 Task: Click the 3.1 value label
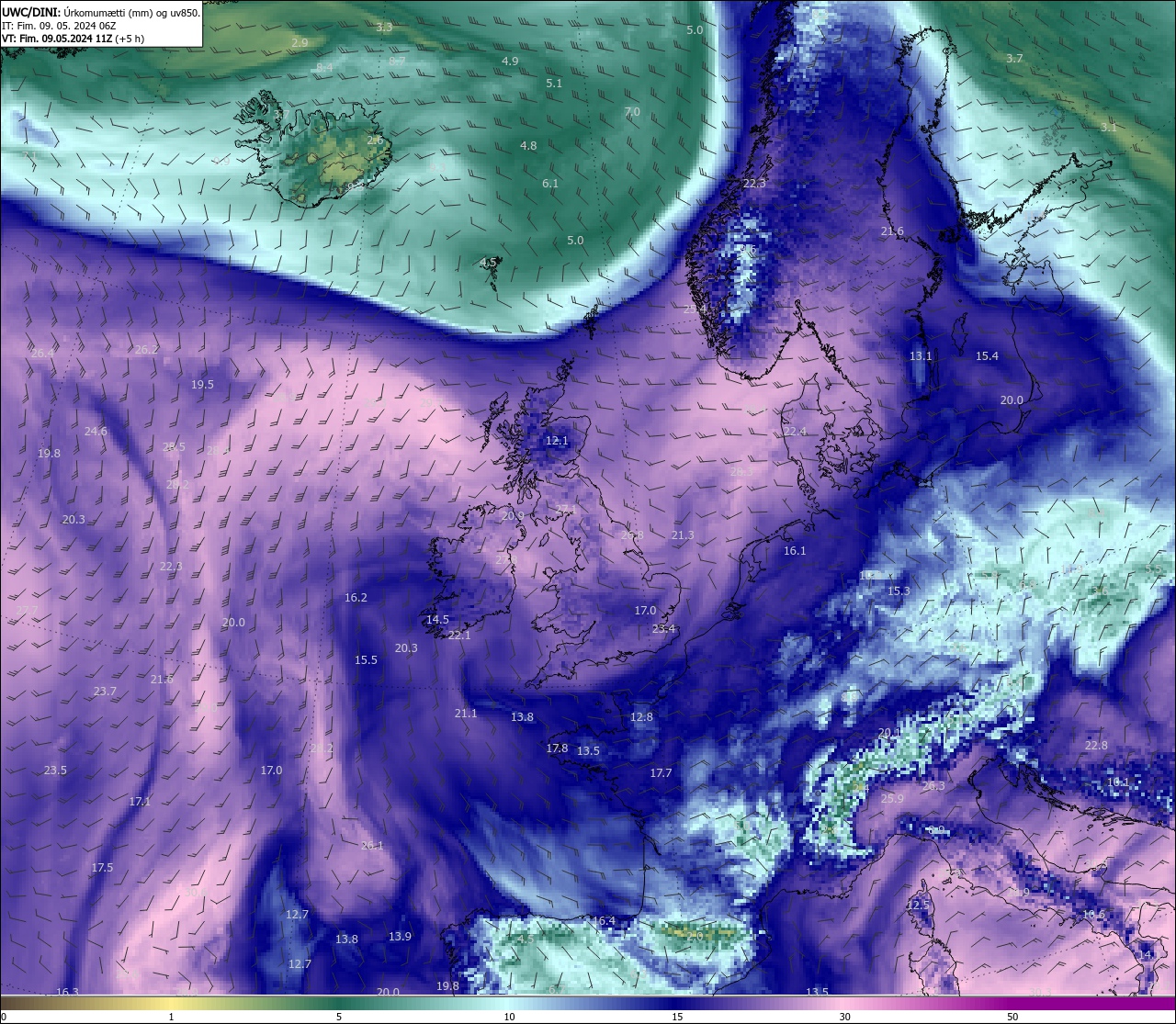[1109, 127]
